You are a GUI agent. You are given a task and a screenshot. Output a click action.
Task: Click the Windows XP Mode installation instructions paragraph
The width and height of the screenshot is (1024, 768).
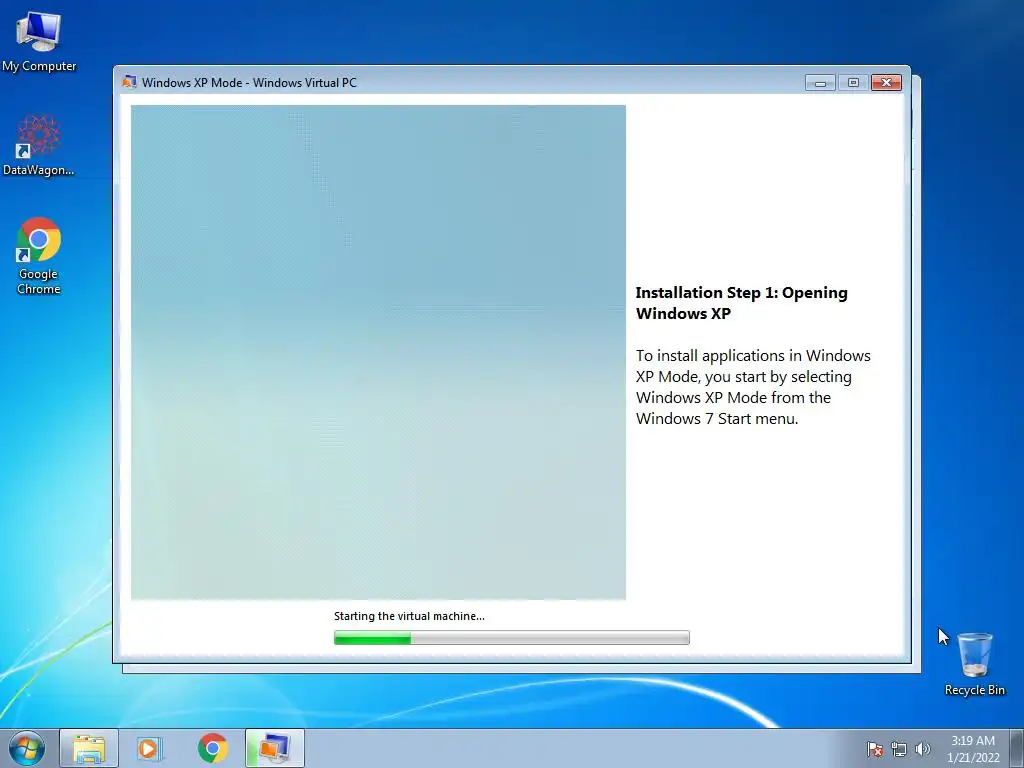tap(753, 387)
